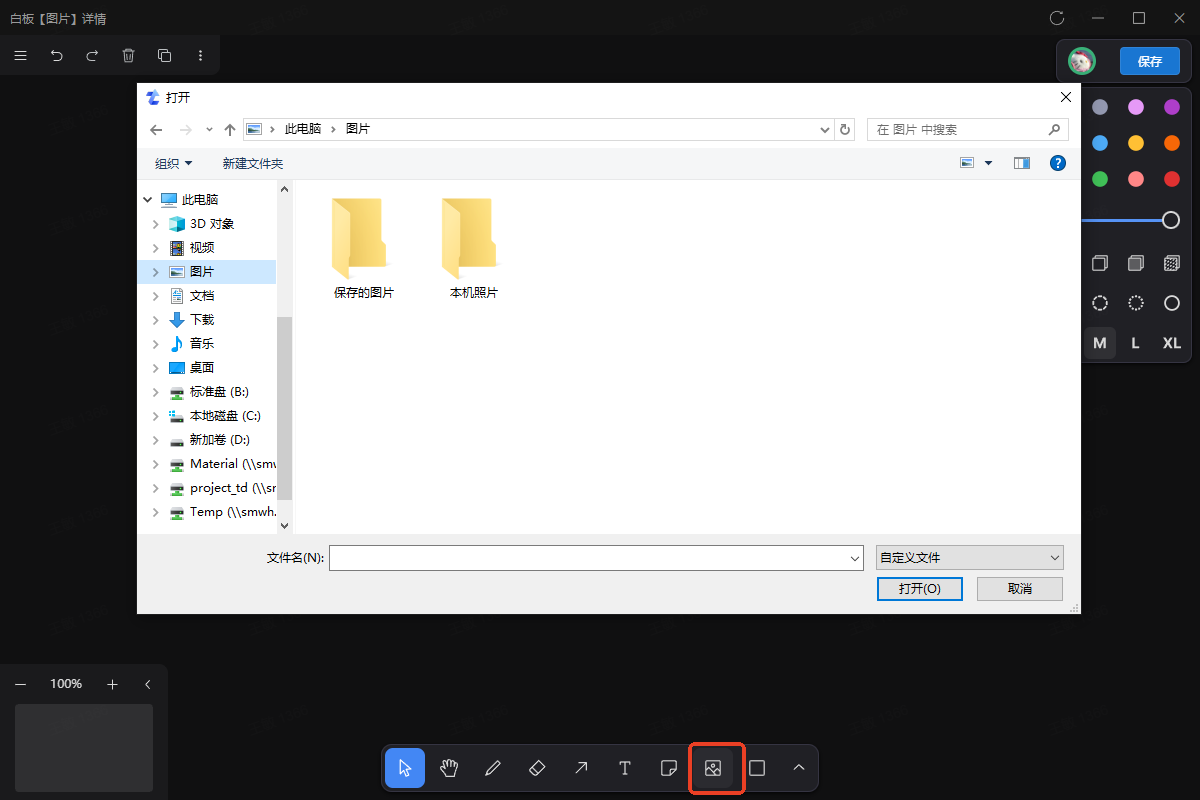Select the pencil draw tool
The width and height of the screenshot is (1200, 800).
[x=493, y=768]
